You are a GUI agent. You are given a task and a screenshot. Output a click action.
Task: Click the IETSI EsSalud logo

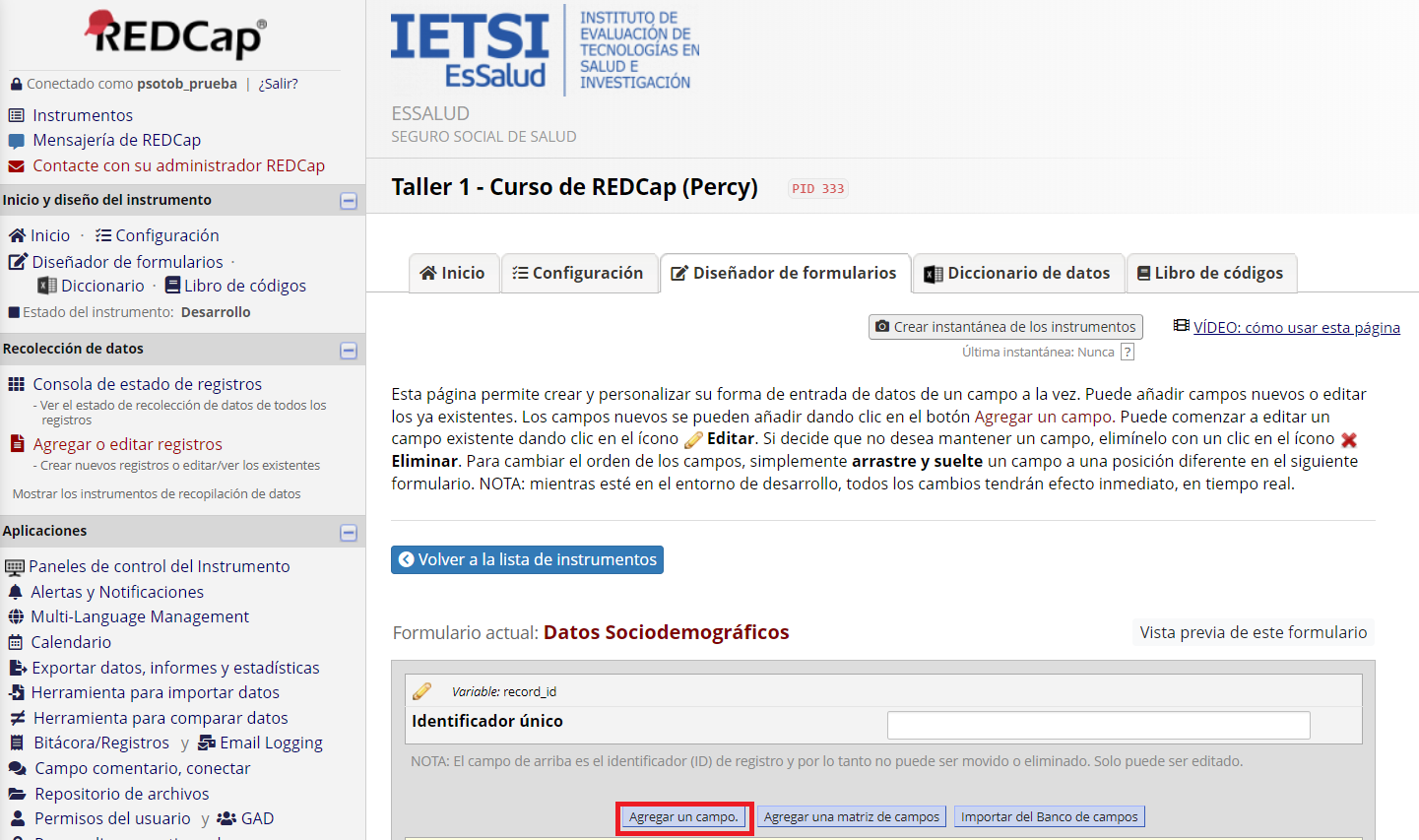tap(545, 50)
